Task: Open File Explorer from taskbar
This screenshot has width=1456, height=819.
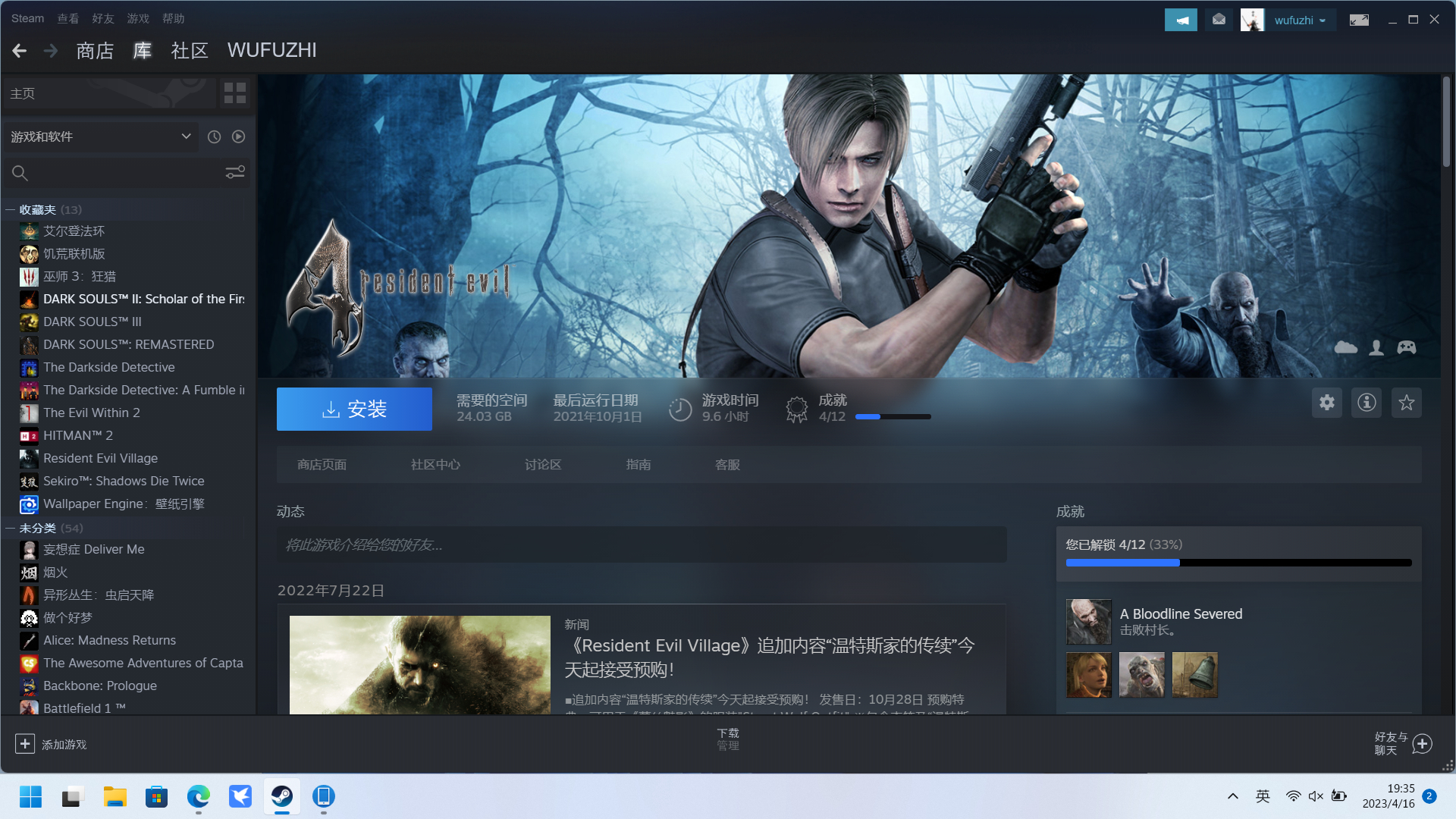Action: click(x=115, y=796)
